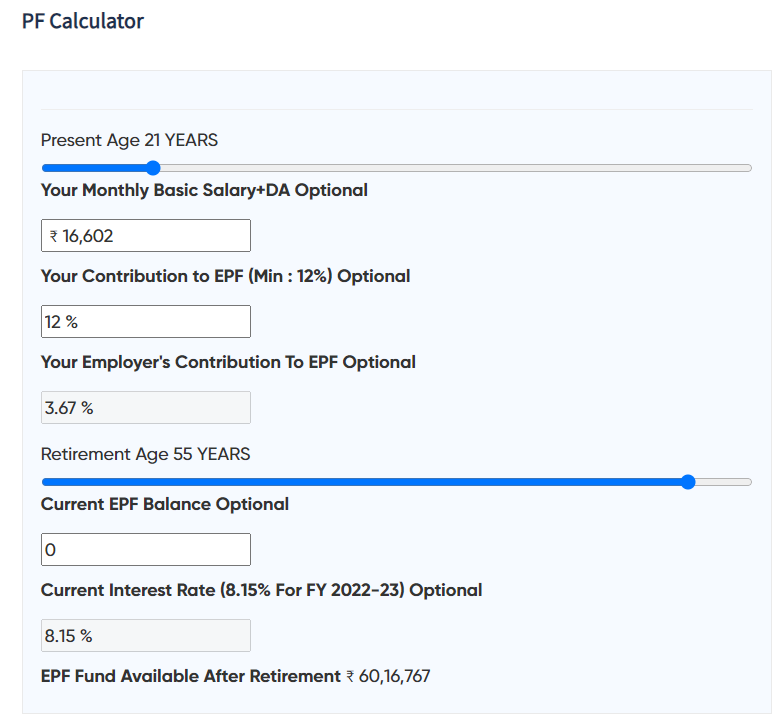This screenshot has width=782, height=726.
Task: Click the filled blue Retirement Age slider track
Action: (x=360, y=482)
